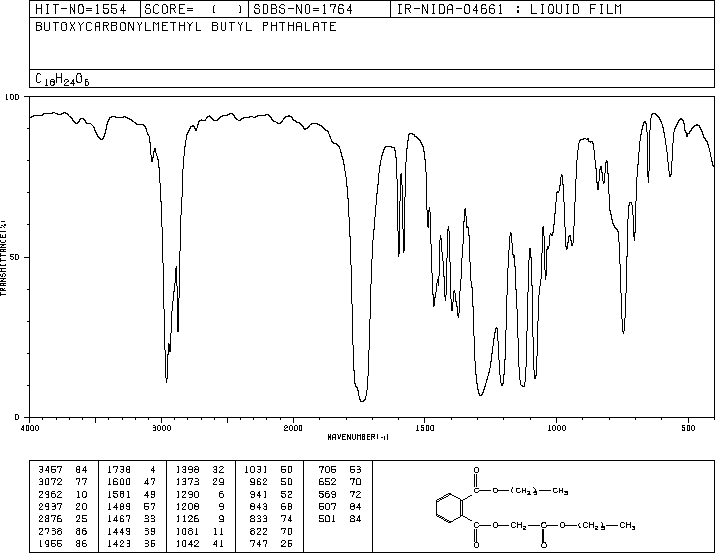Click the 1081 peak table entry

[200, 531]
